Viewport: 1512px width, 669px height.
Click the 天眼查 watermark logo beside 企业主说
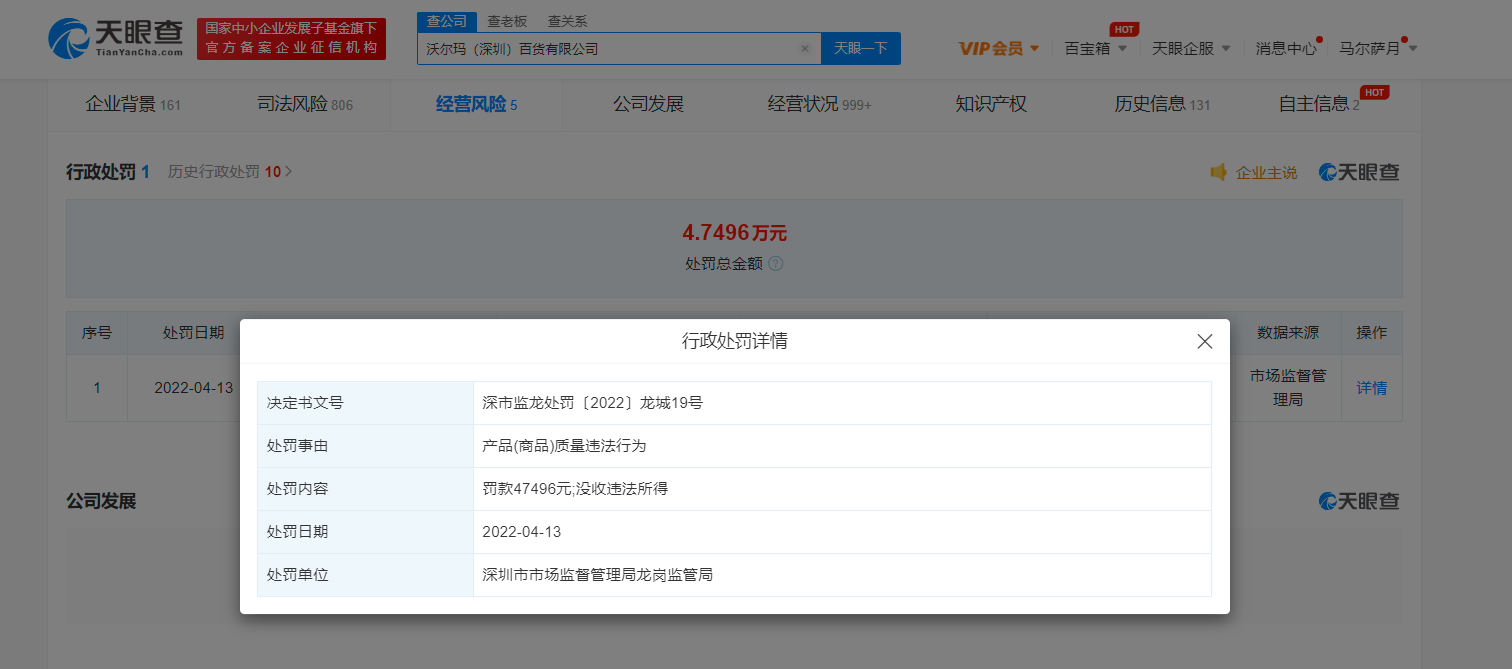tap(1359, 172)
